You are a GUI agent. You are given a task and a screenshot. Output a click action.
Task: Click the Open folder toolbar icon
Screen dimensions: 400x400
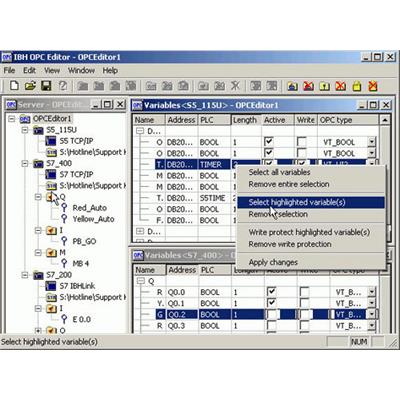[30, 86]
